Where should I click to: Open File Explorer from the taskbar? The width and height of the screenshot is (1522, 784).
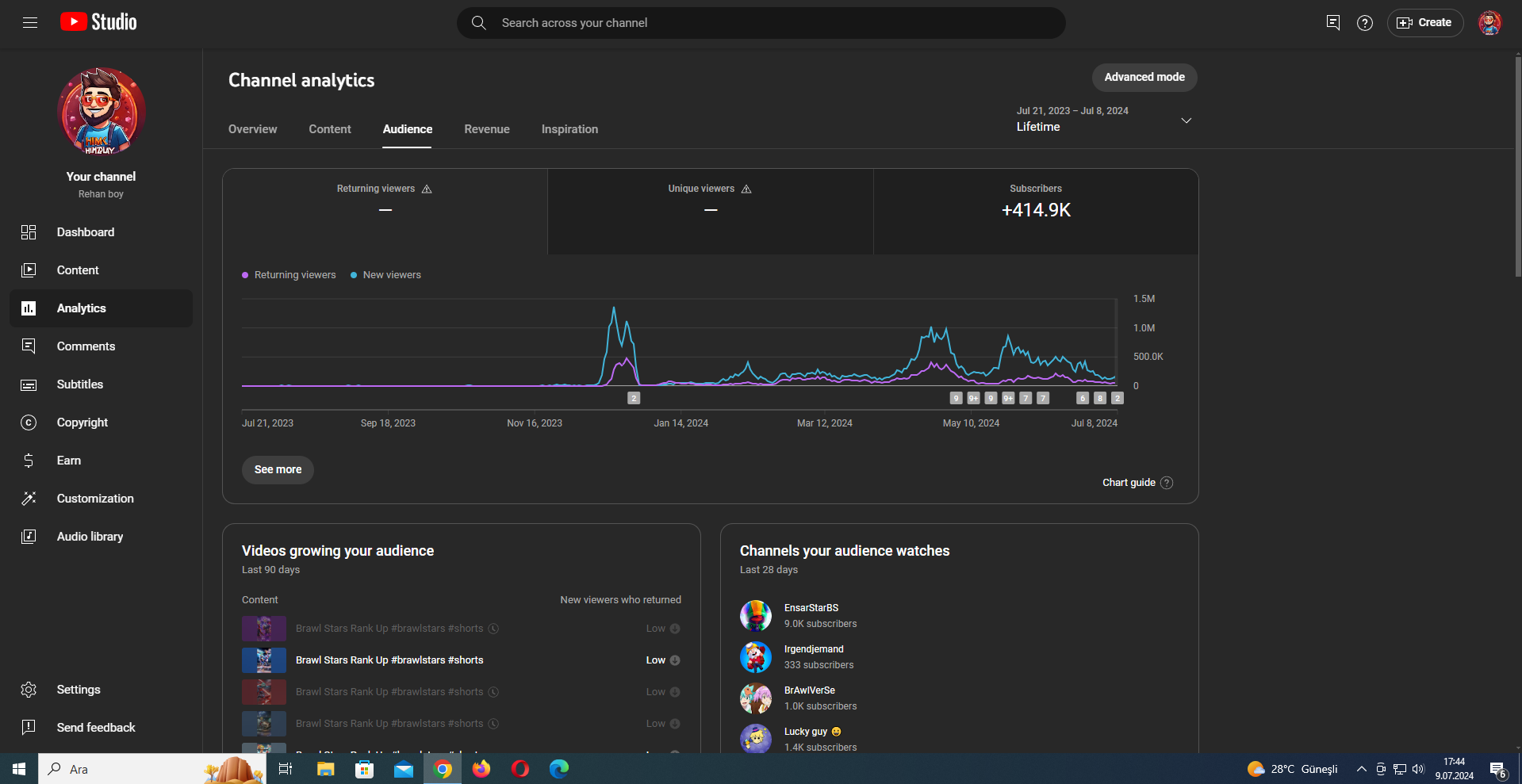[326, 769]
